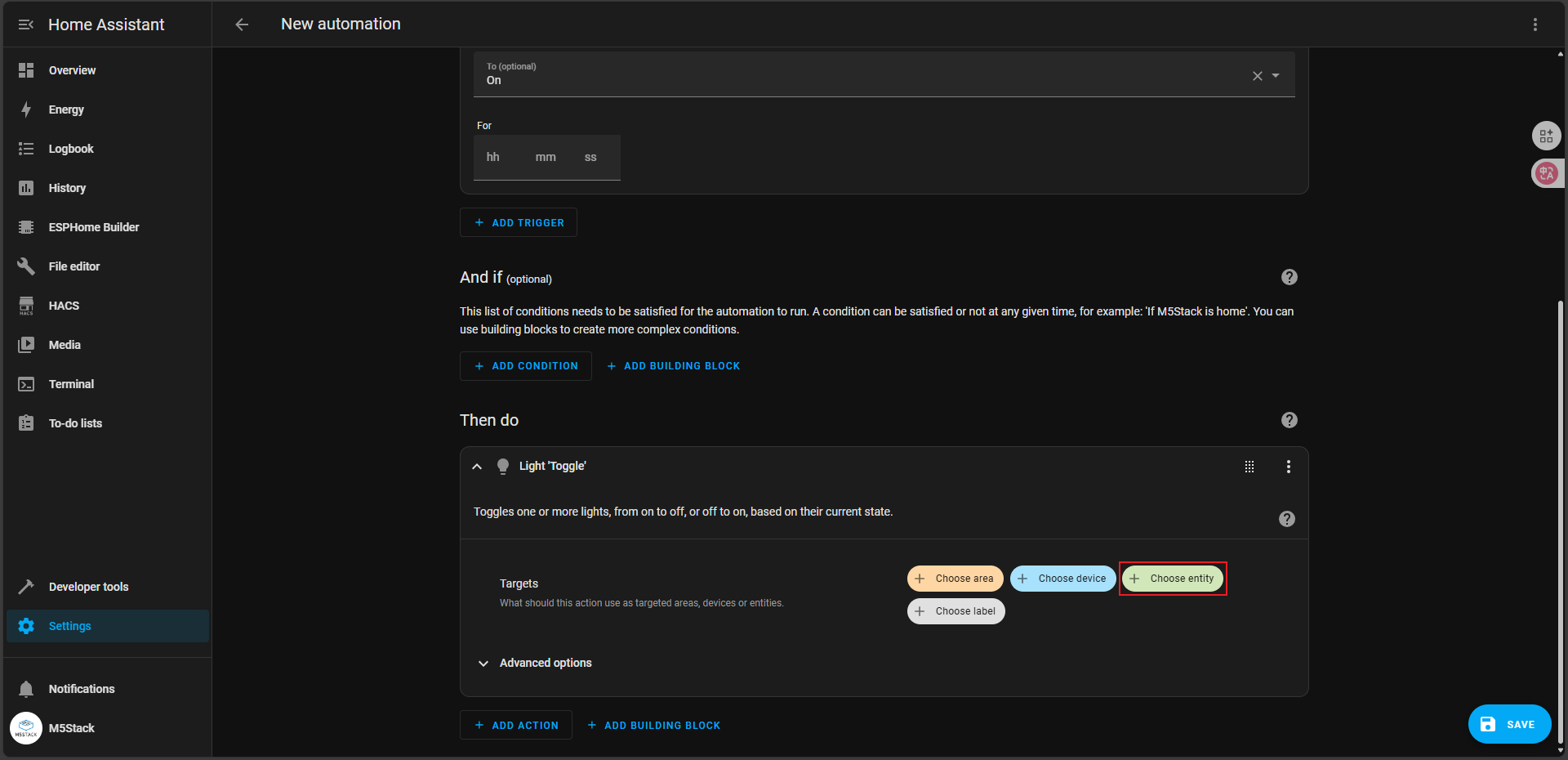Add building block under actions
Viewport: 1568px width, 760px height.
coord(654,726)
